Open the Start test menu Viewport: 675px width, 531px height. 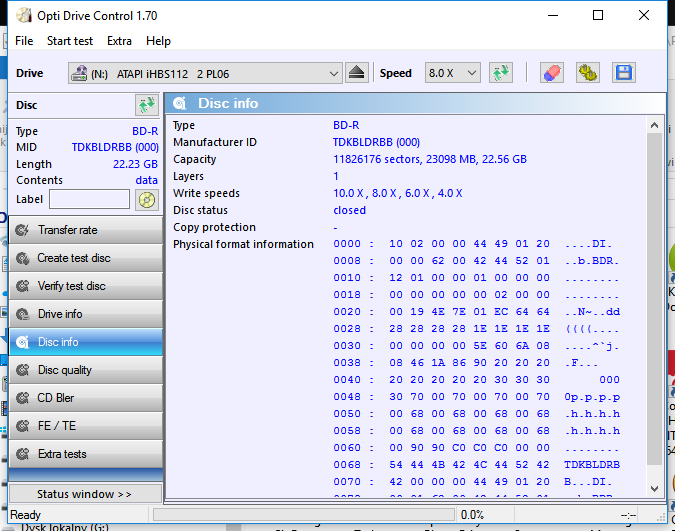pos(70,41)
